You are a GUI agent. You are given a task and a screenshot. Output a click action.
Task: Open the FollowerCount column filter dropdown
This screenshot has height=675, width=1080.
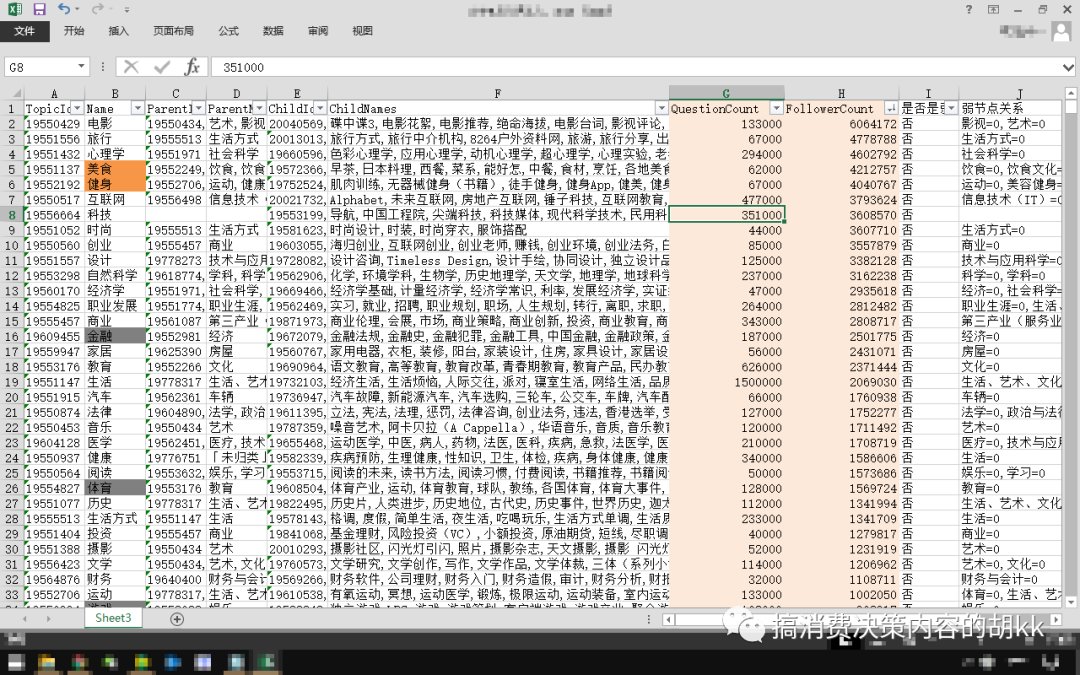pyautogui.click(x=891, y=108)
